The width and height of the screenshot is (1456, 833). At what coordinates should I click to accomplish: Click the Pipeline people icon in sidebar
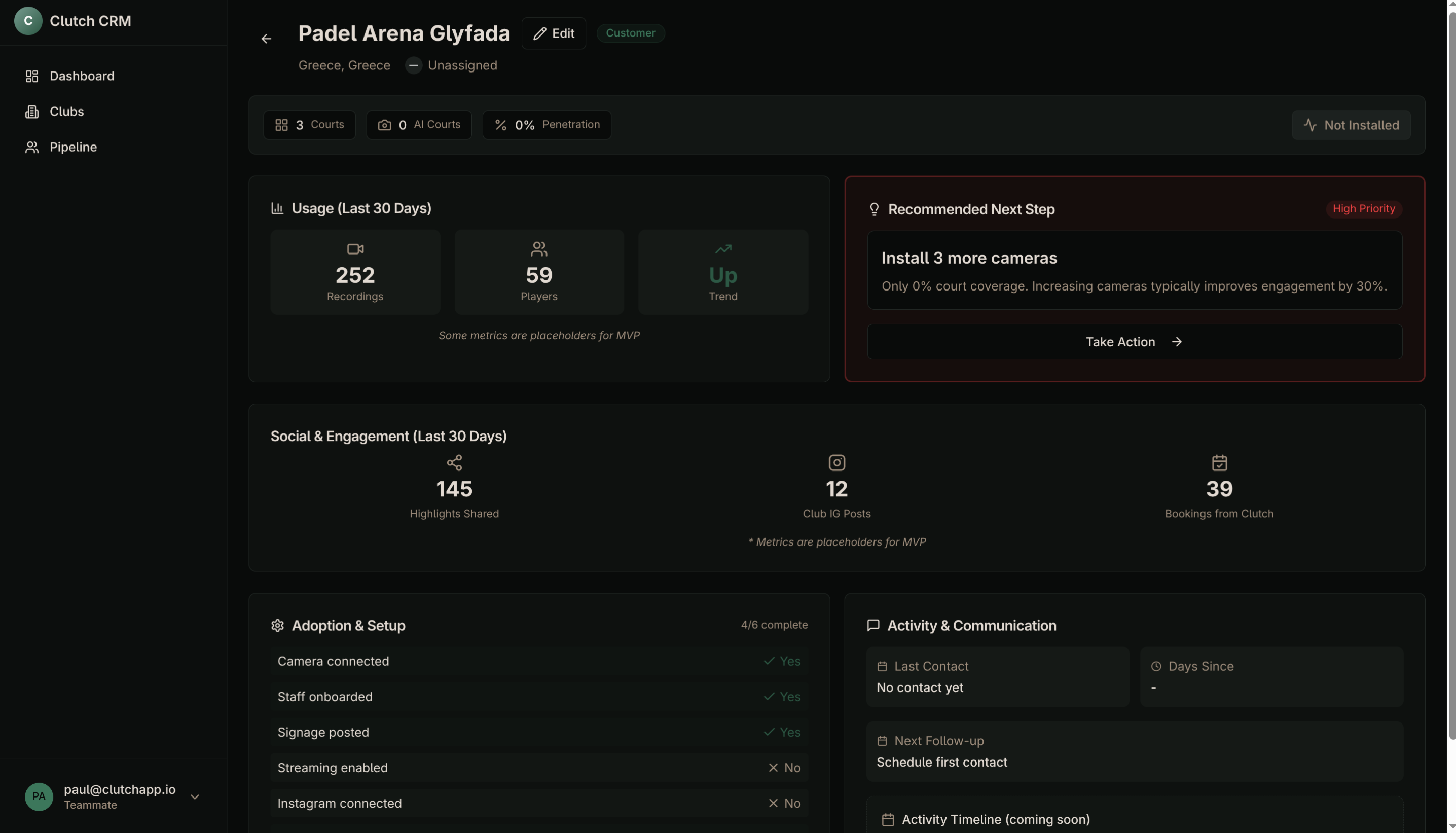coord(32,147)
